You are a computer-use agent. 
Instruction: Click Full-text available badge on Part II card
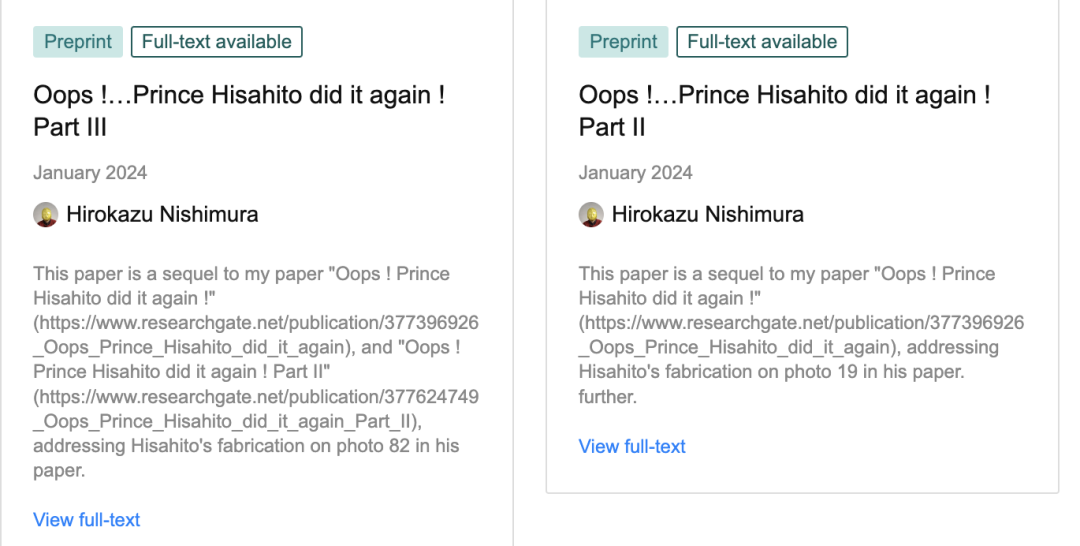762,42
